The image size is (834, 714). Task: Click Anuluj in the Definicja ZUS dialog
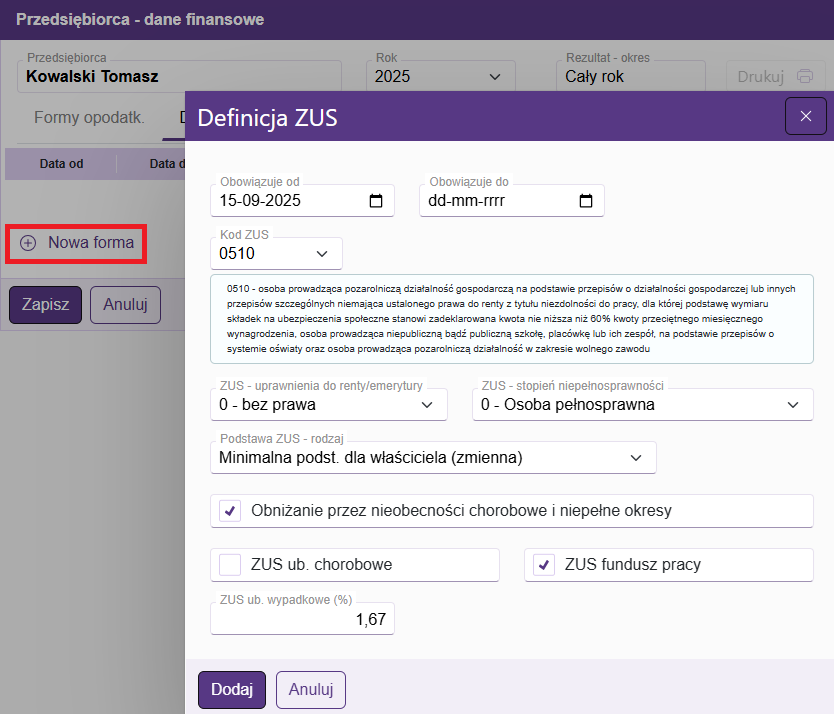point(310,689)
